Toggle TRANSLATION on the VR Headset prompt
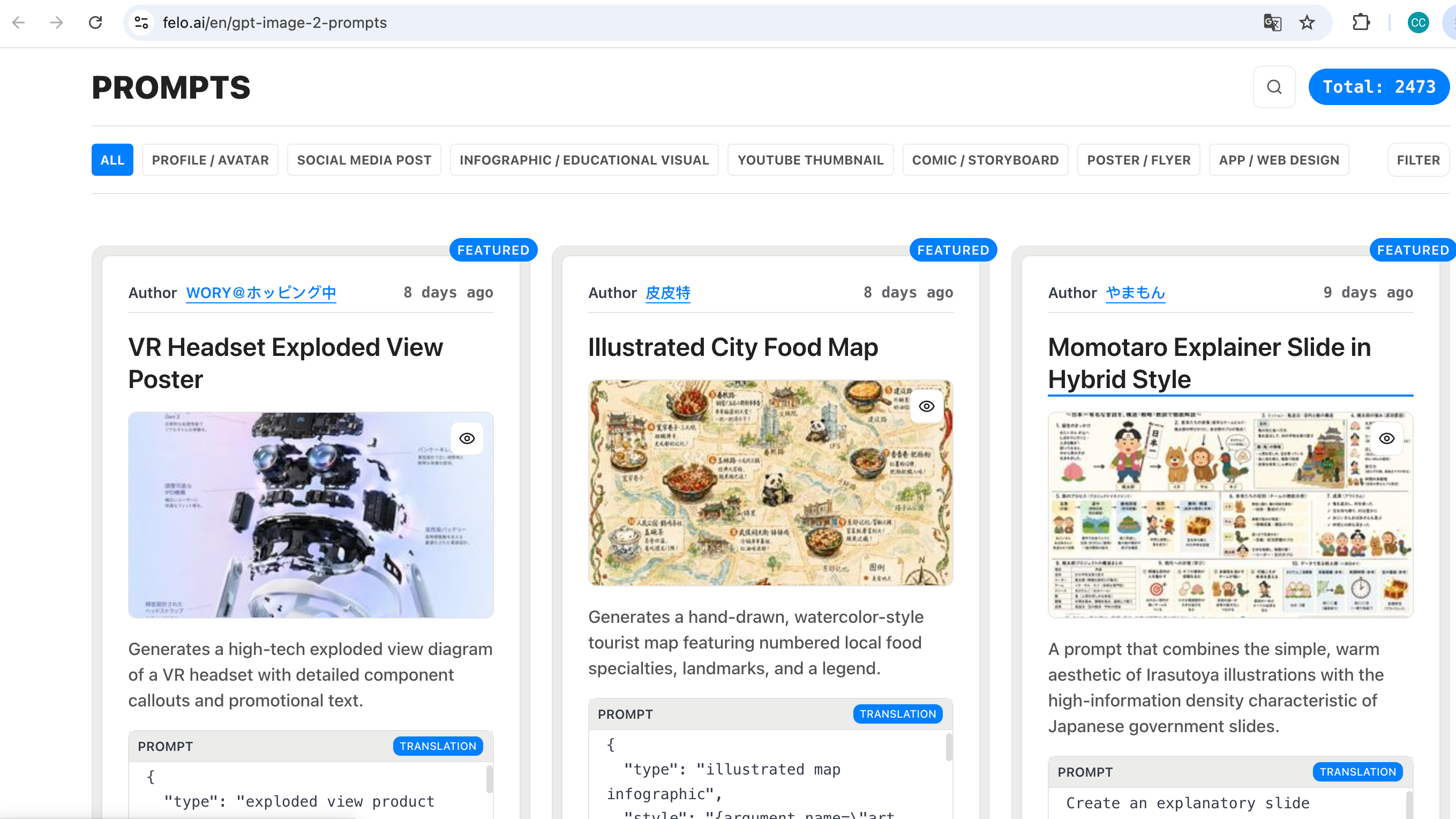 click(x=438, y=746)
